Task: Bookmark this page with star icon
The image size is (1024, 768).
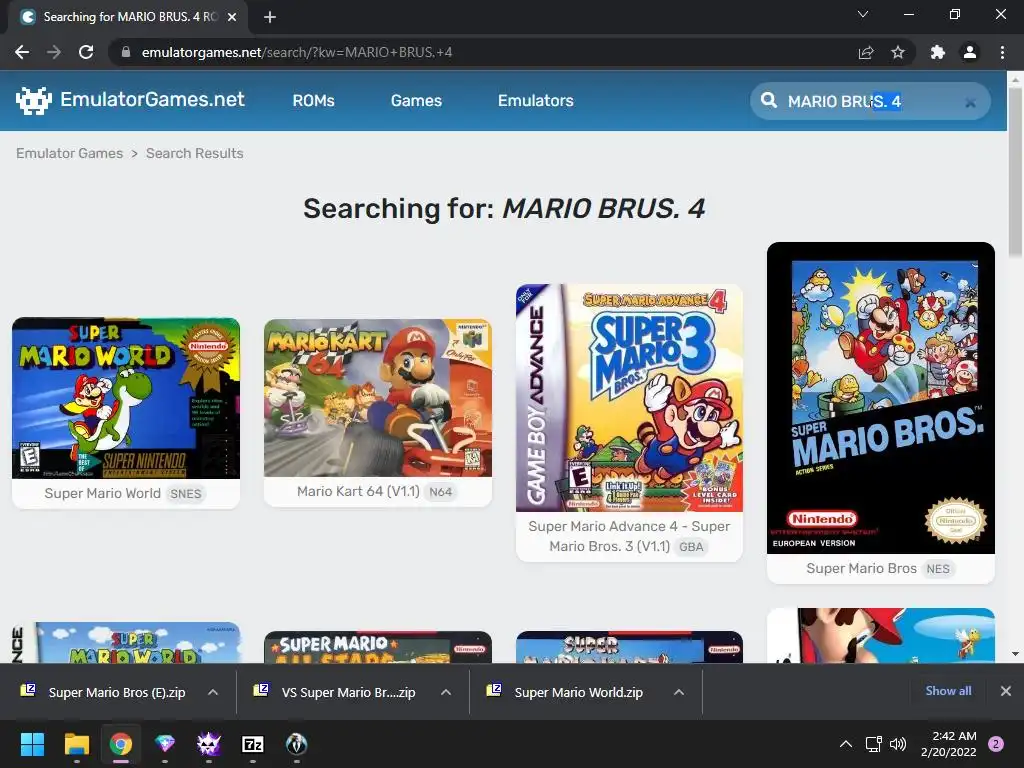Action: (x=898, y=52)
